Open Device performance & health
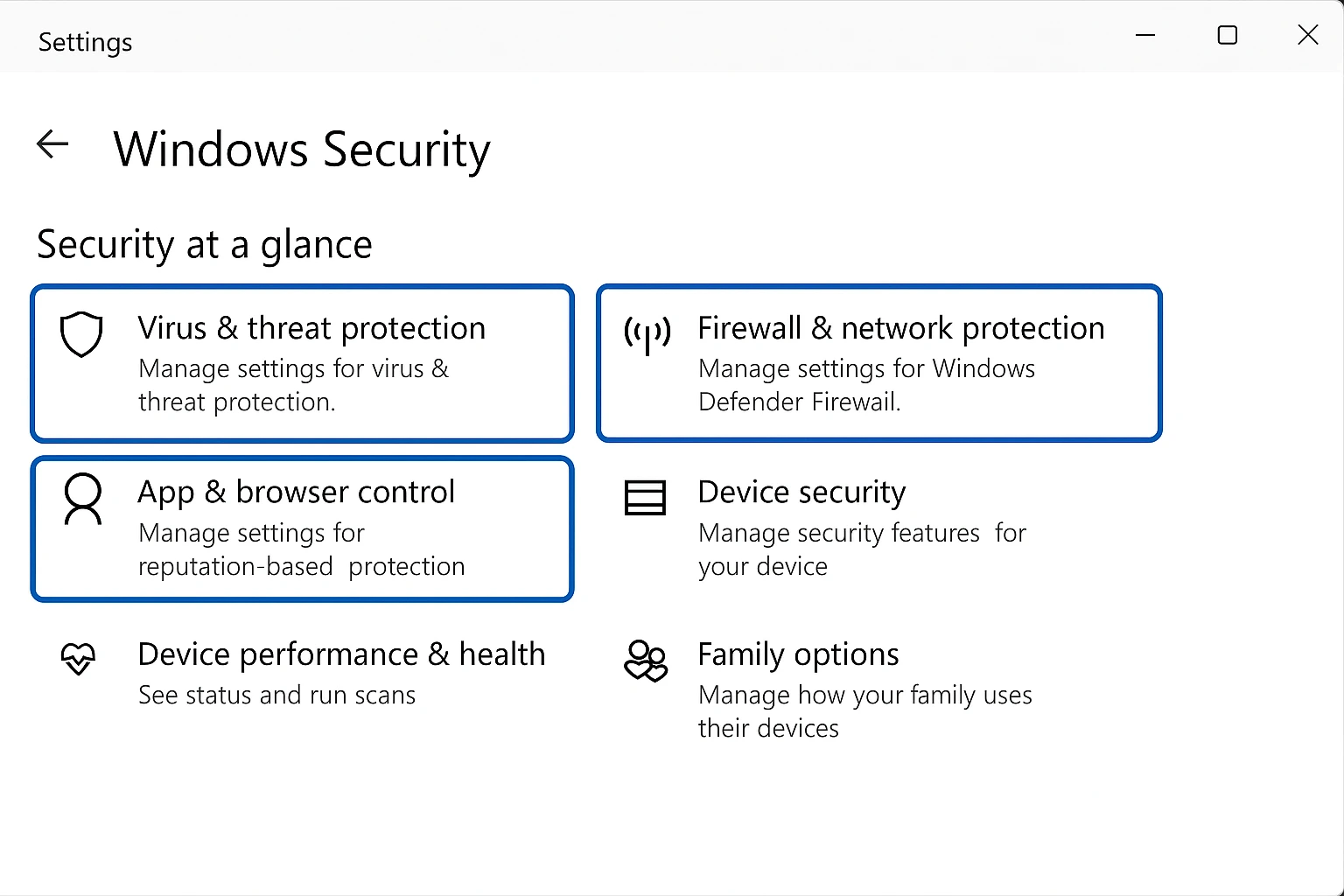Image resolution: width=1344 pixels, height=896 pixels. [341, 654]
